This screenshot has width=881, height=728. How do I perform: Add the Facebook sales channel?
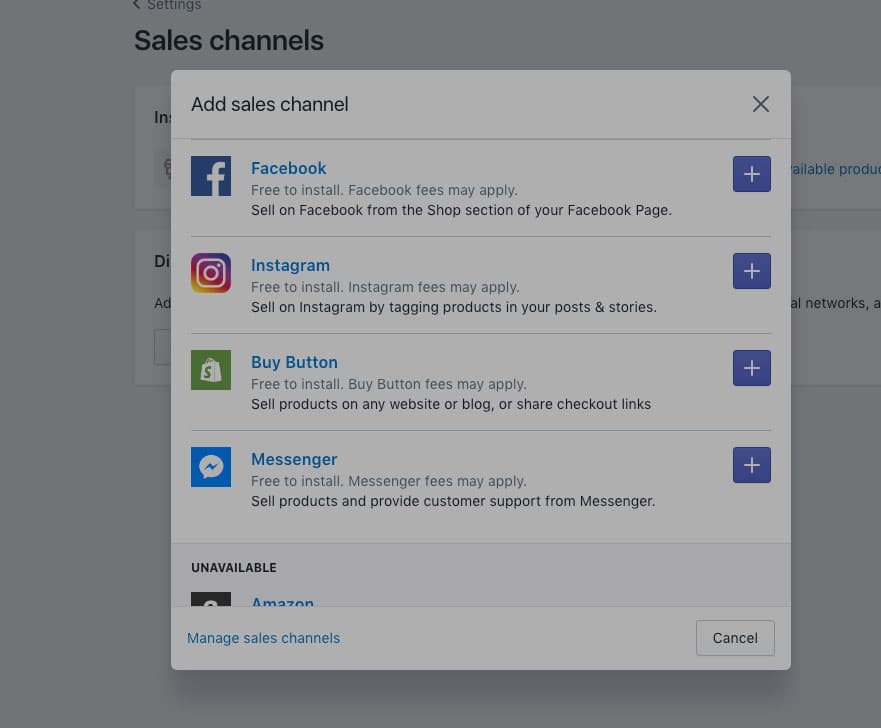pos(751,174)
